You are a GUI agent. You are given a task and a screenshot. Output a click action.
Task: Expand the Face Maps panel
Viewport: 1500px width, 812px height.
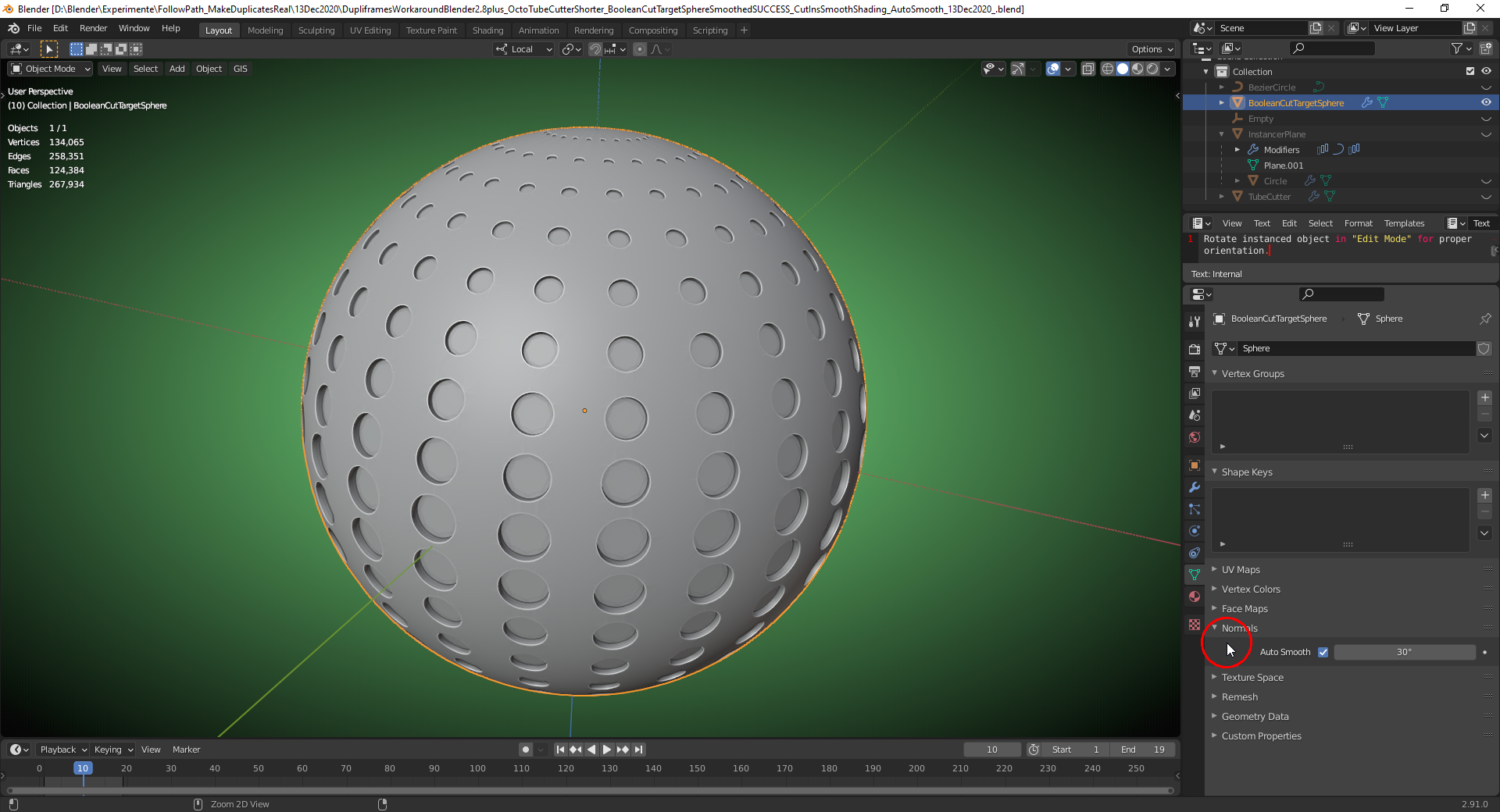coord(1244,609)
